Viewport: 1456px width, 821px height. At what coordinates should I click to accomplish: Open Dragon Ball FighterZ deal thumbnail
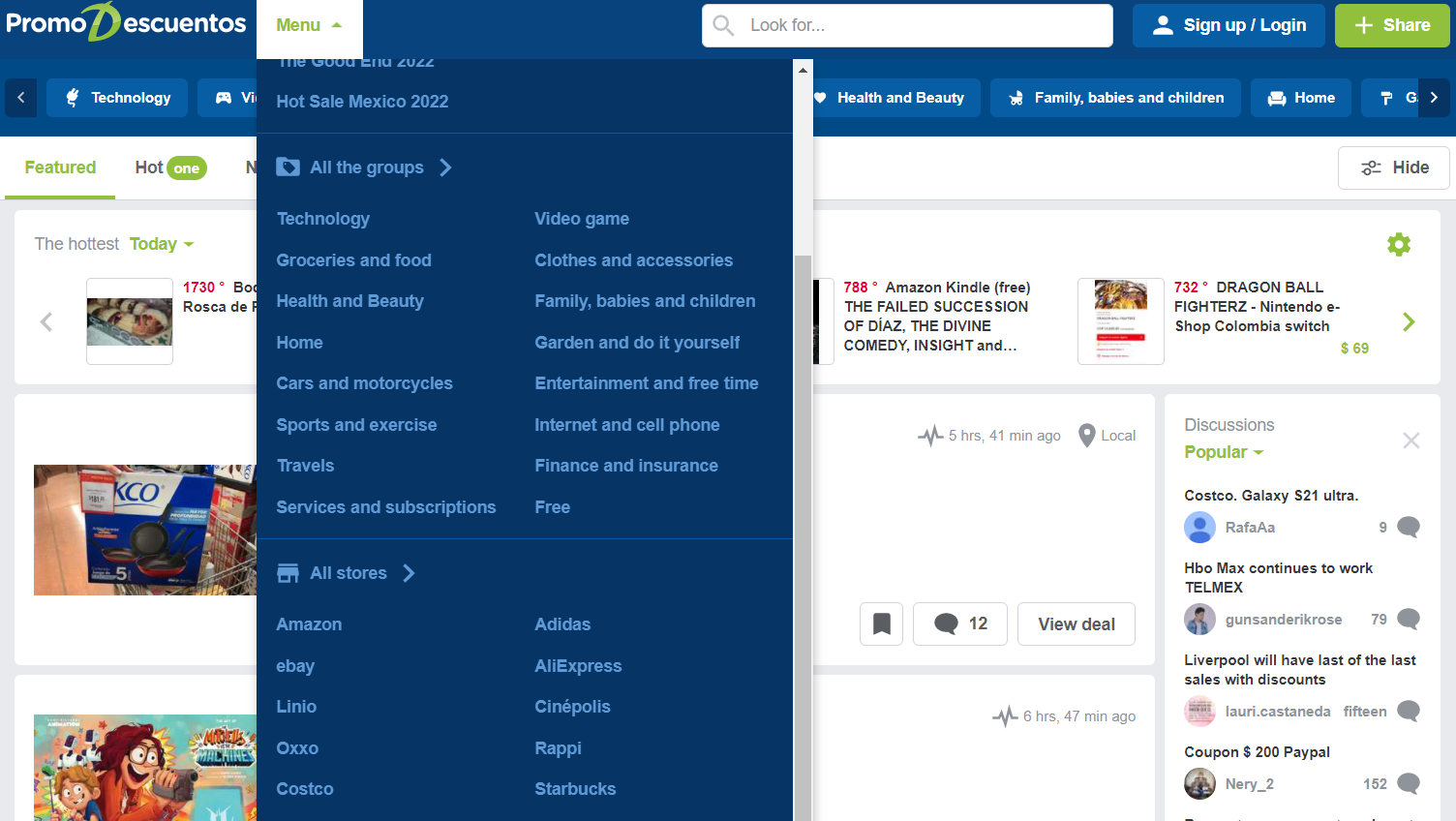click(1121, 321)
